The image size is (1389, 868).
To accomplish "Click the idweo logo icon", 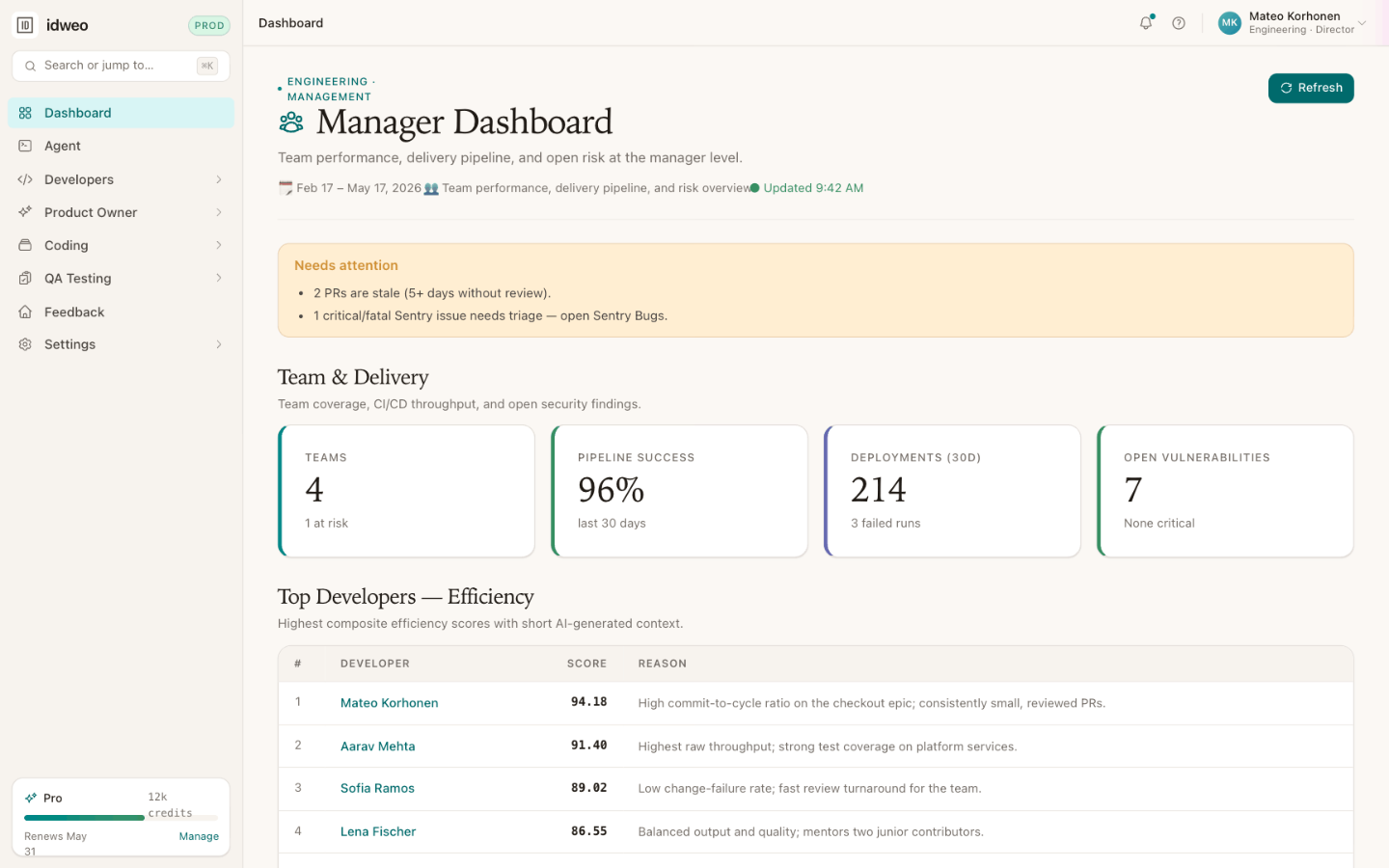I will pos(25,25).
